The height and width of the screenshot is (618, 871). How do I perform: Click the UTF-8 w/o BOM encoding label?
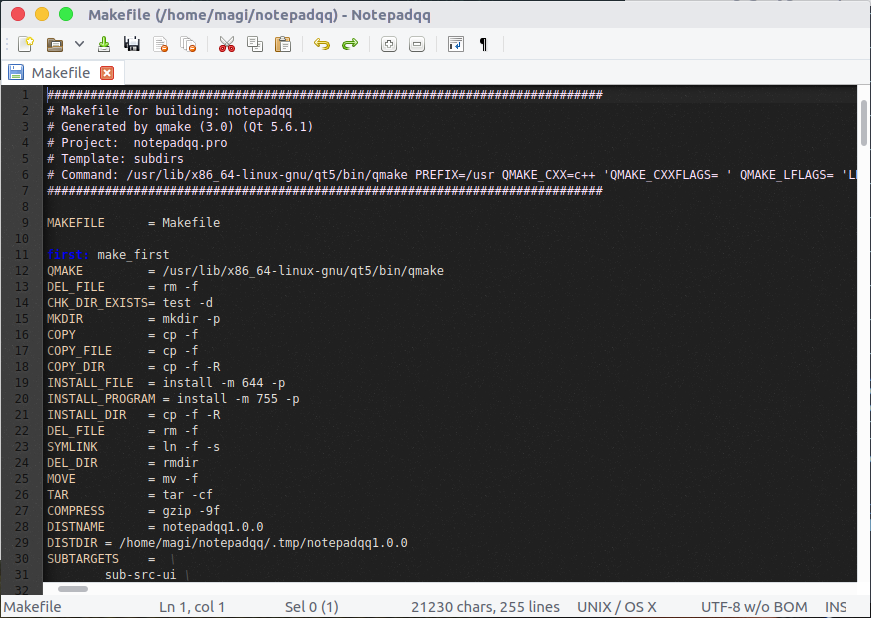tap(753, 607)
